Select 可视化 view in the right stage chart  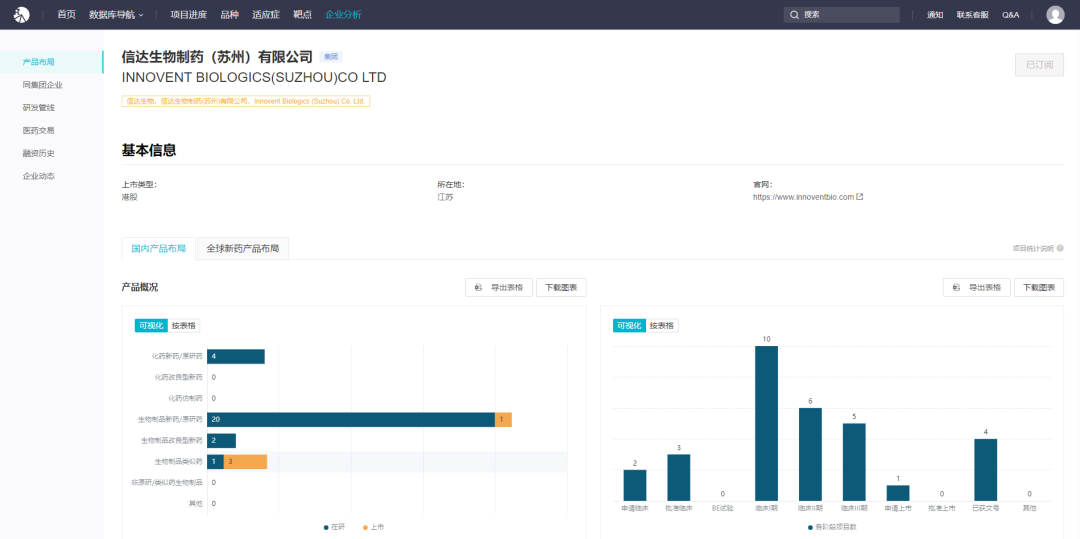(x=630, y=326)
